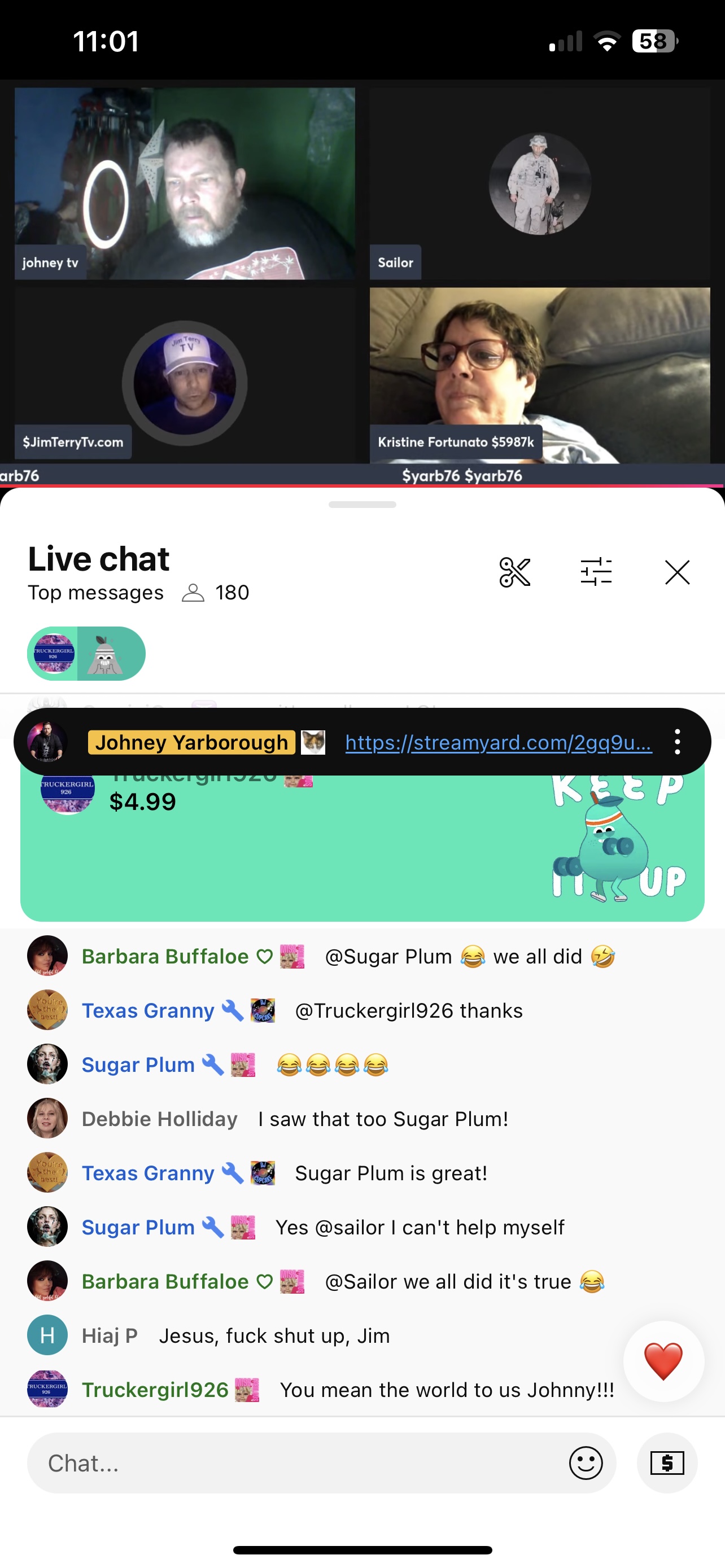Tap the Super Chat dollar icon

[667, 1462]
